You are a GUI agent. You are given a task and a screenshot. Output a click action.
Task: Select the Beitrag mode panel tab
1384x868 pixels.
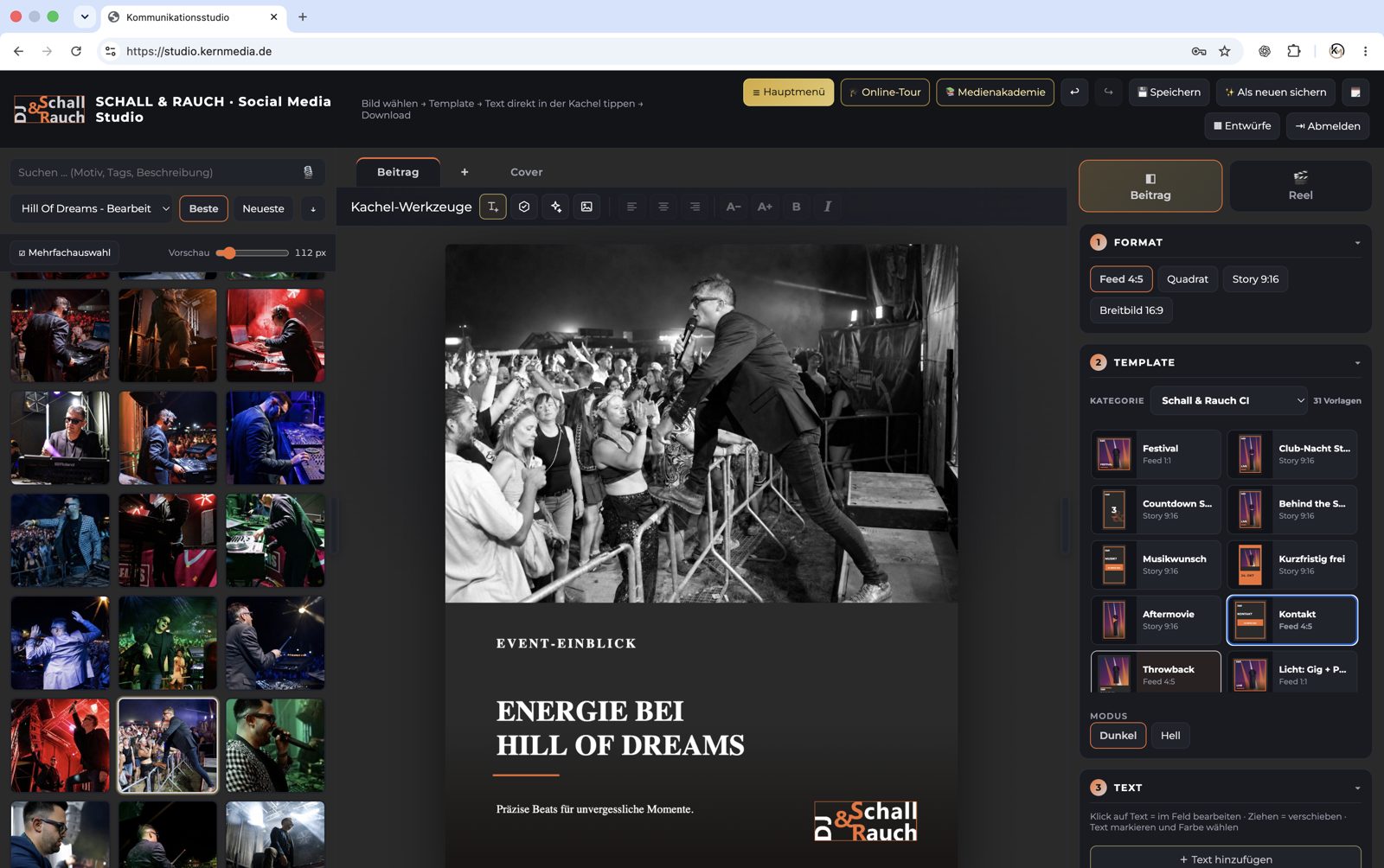click(x=1150, y=186)
